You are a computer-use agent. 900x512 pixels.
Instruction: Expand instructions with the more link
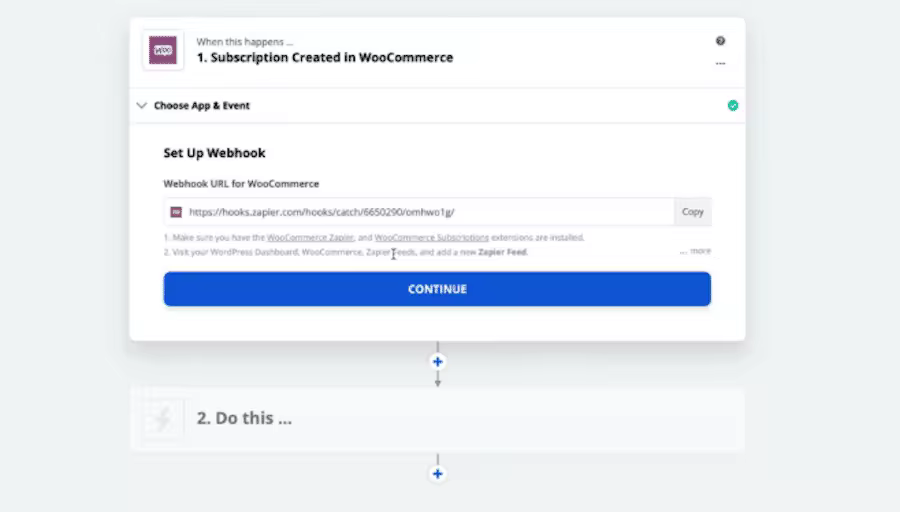pyautogui.click(x=695, y=251)
